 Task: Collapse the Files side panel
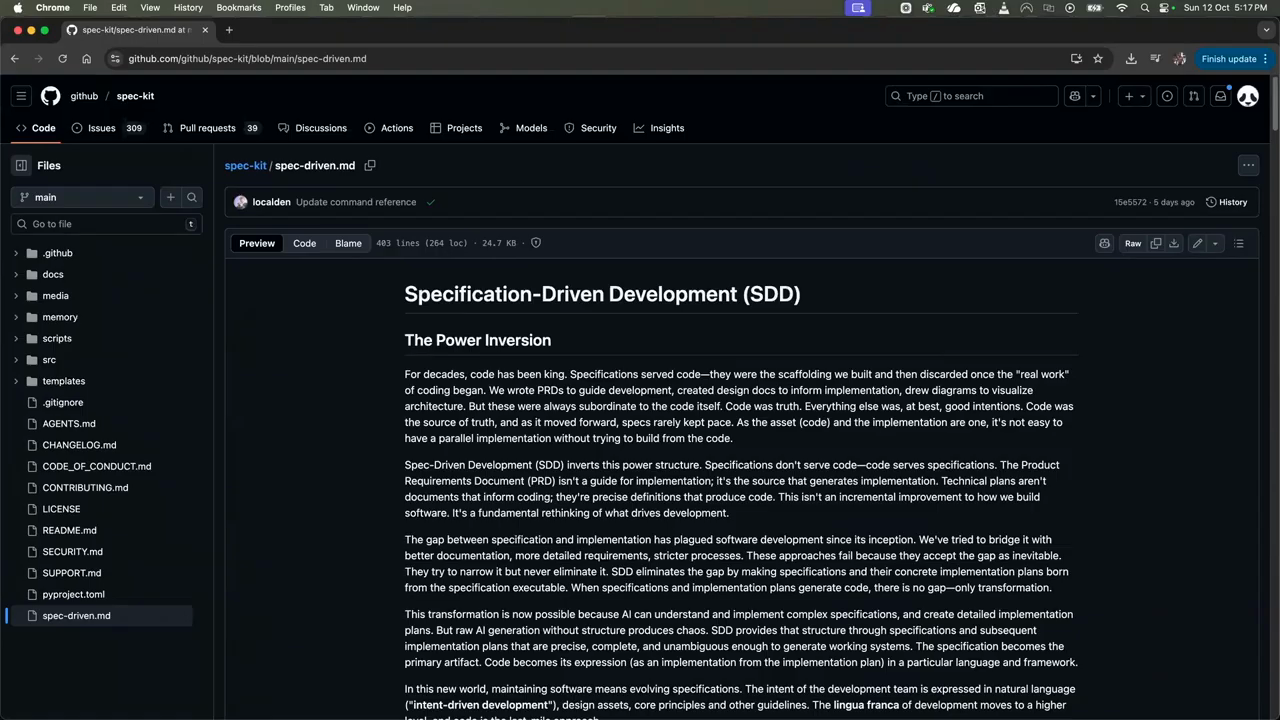click(x=21, y=165)
